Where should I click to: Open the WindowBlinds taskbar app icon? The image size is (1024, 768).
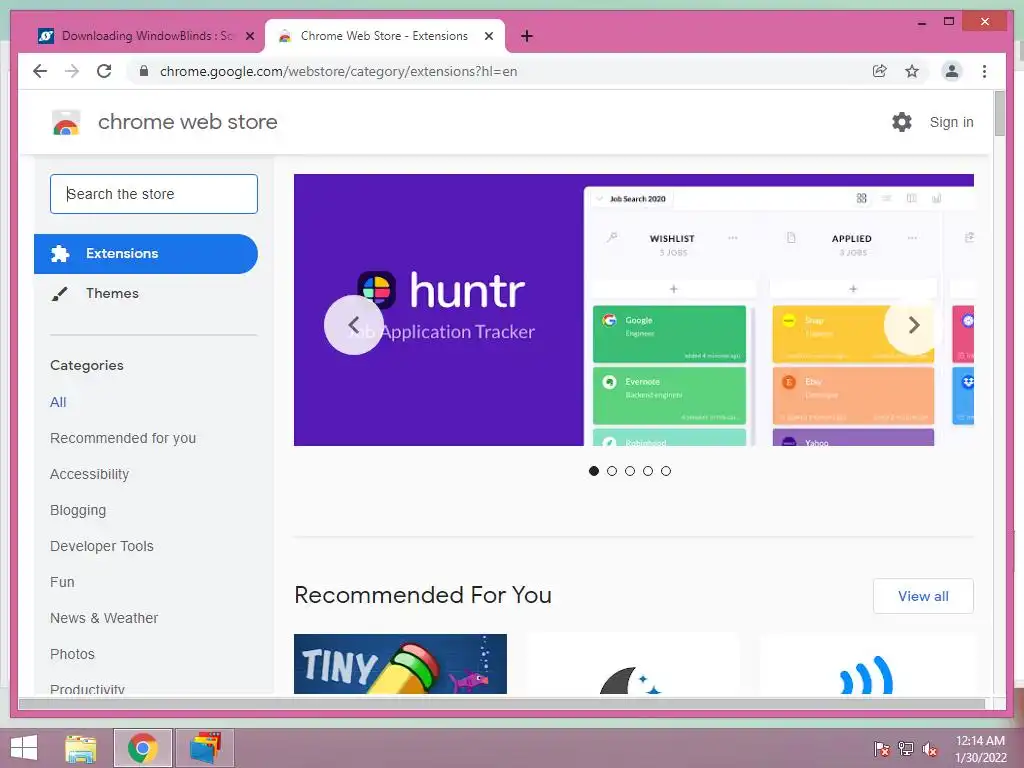pos(205,748)
